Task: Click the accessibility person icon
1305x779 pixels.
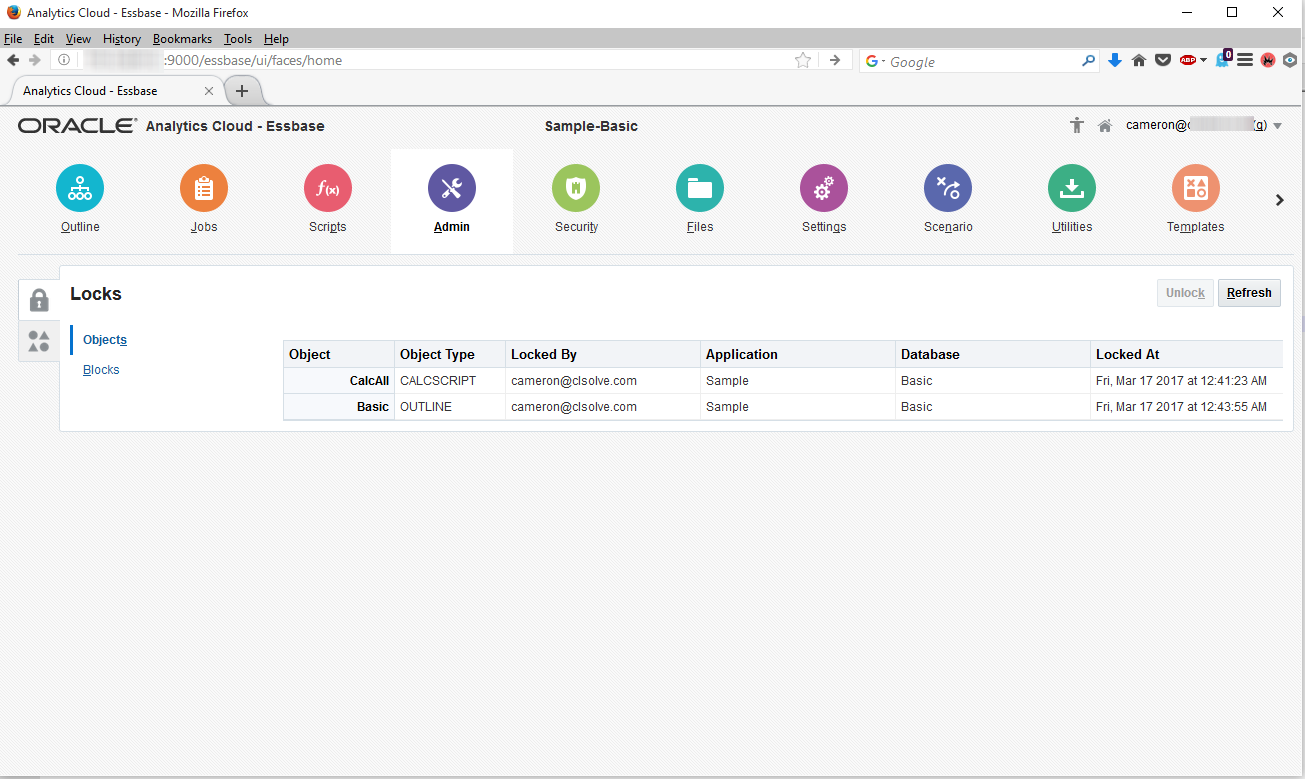Action: (x=1077, y=126)
